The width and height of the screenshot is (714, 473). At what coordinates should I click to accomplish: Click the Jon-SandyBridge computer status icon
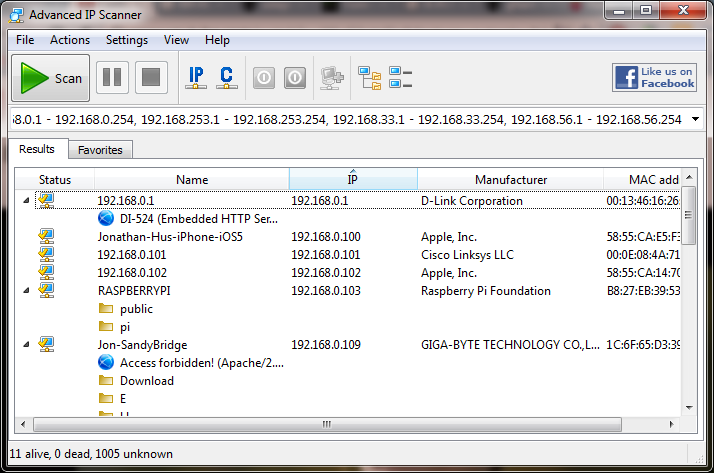click(46, 344)
